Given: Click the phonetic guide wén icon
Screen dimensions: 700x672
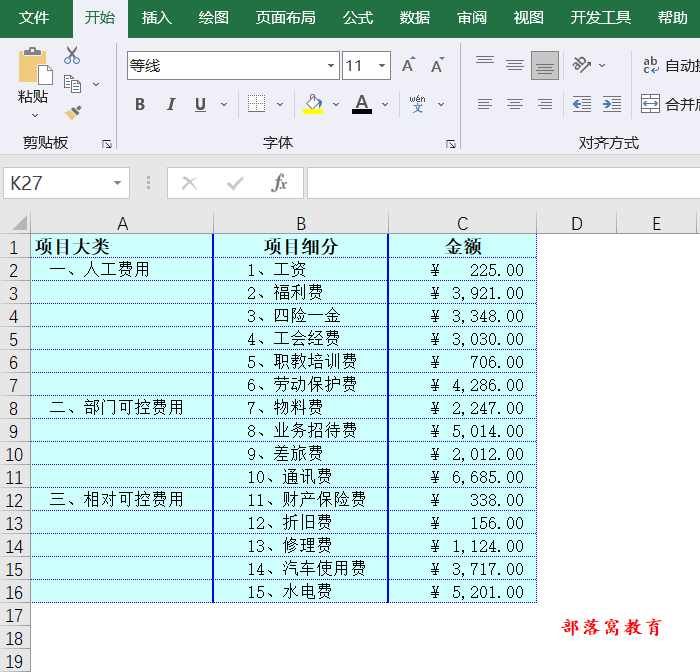Looking at the screenshot, I should (x=417, y=104).
